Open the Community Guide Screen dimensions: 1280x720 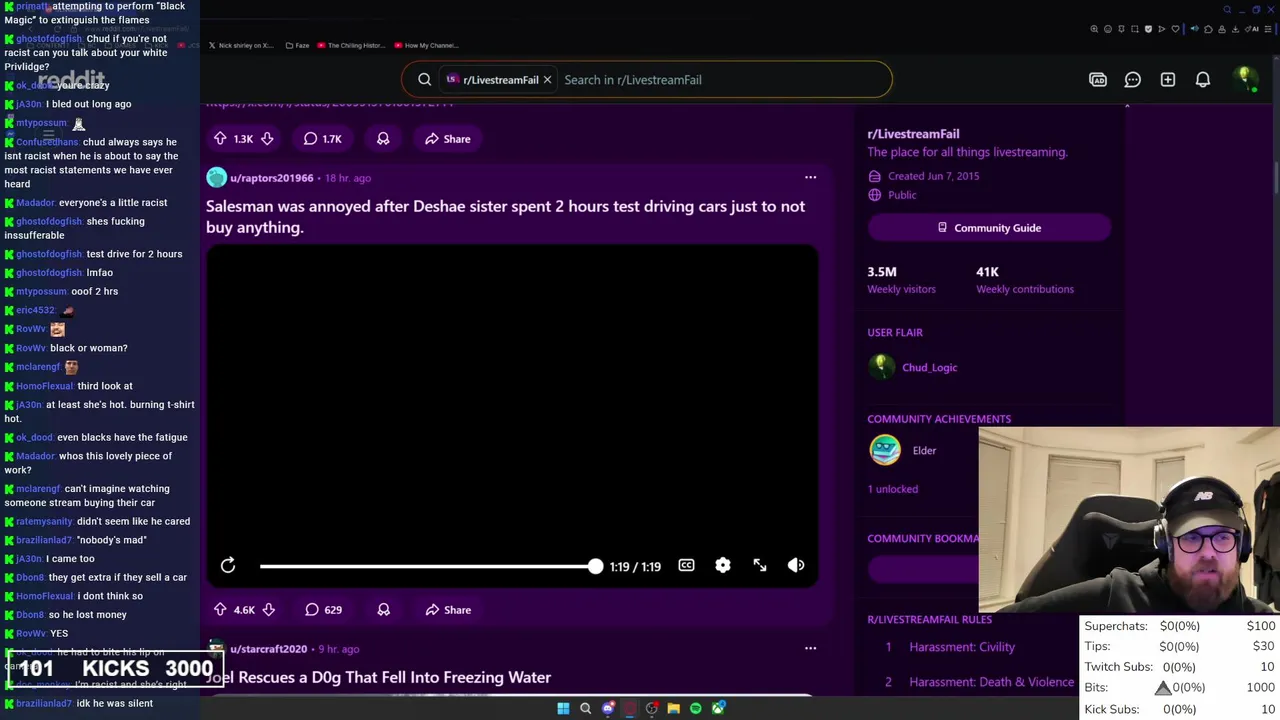(x=989, y=228)
